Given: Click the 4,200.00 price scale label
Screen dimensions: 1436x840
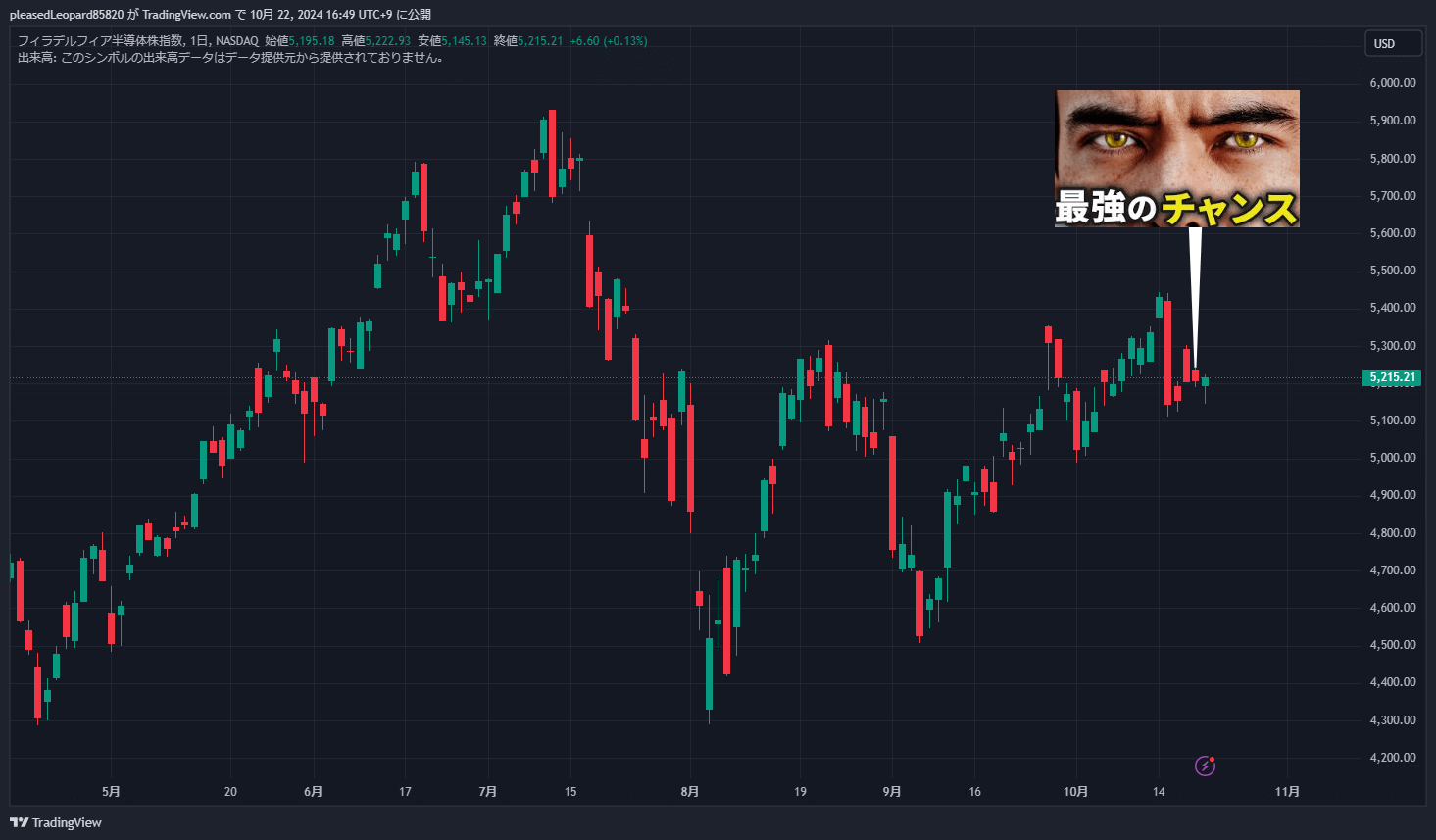Looking at the screenshot, I should [x=1392, y=758].
